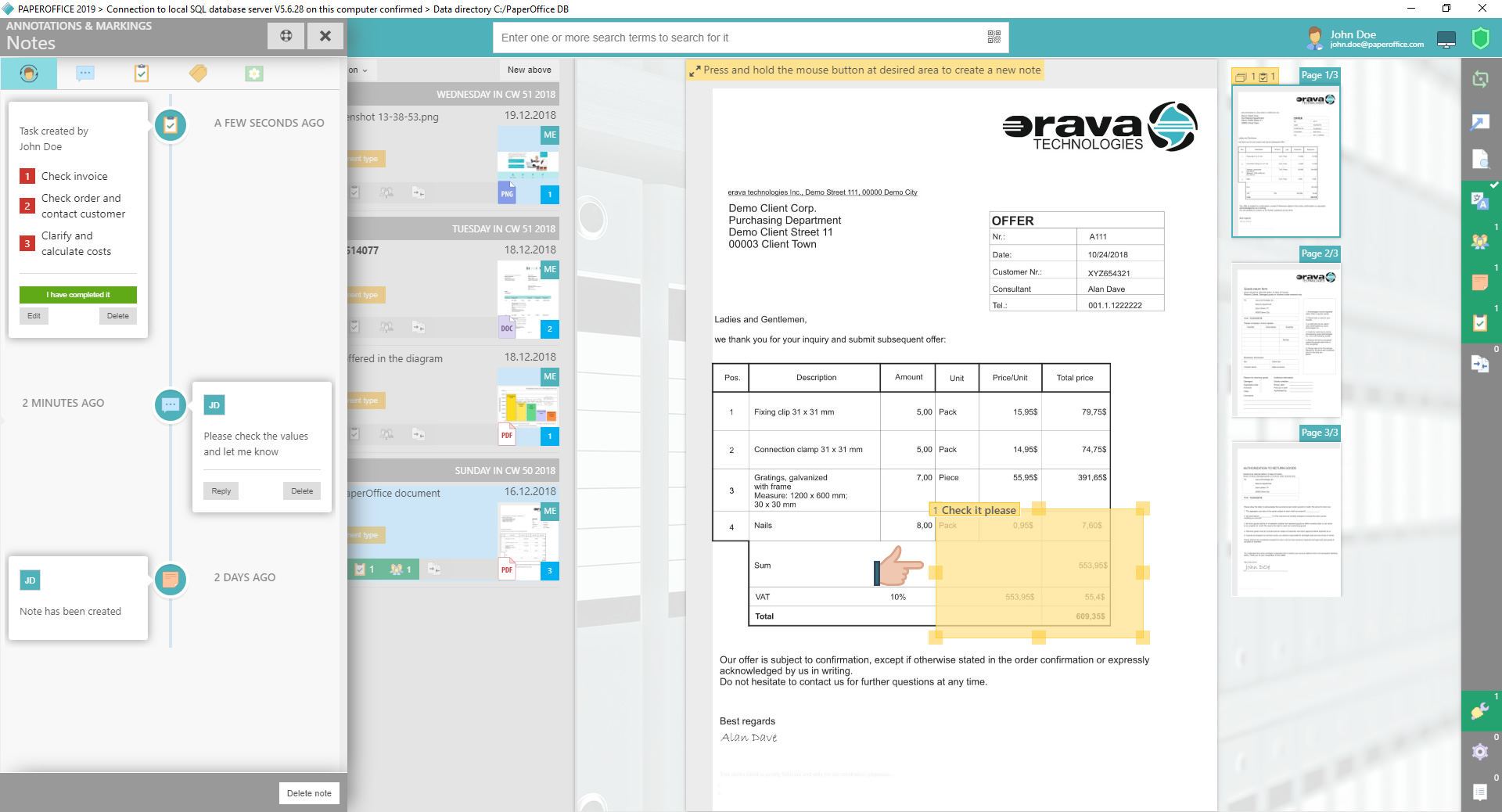This screenshot has width=1502, height=812.
Task: Switch to the green flower stamp tab
Action: pos(254,74)
